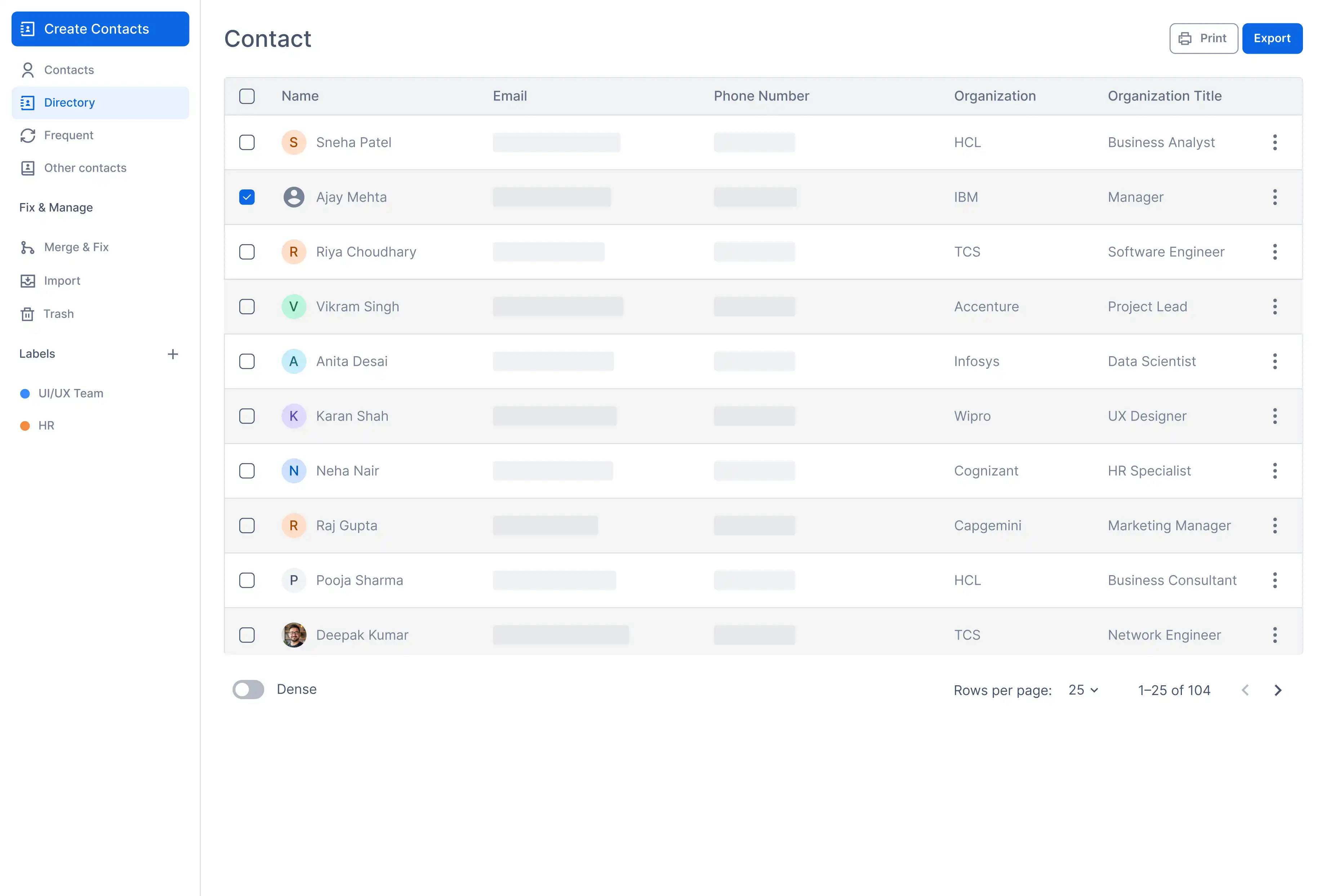The height and width of the screenshot is (896, 1326).
Task: Uncheck Ajay Mehta's selected checkbox
Action: coord(247,197)
